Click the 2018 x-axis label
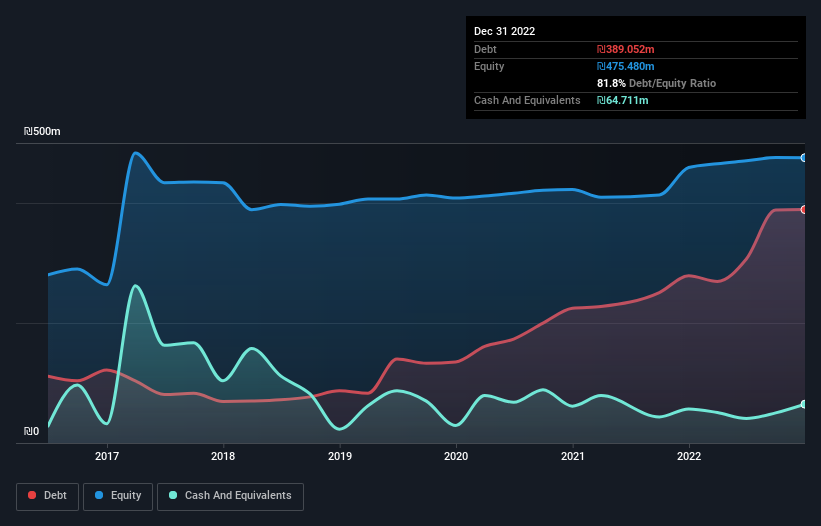This screenshot has width=821, height=526. click(223, 456)
